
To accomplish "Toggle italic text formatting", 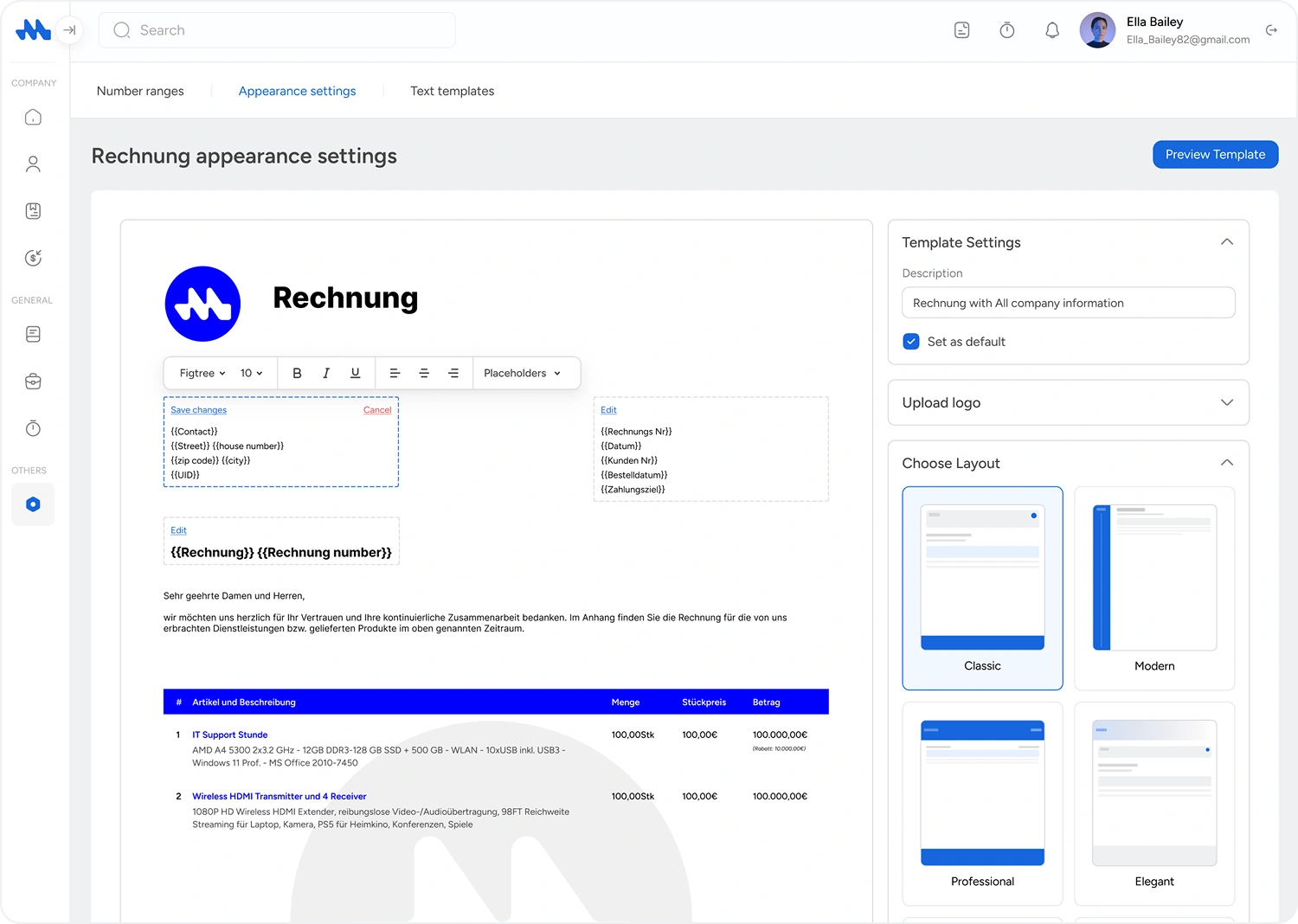I will click(326, 373).
